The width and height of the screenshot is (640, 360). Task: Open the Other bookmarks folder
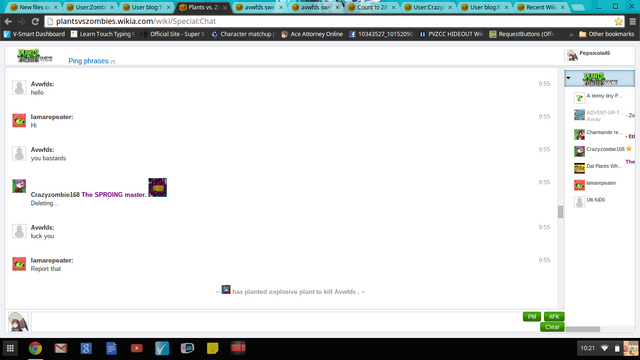(607, 34)
